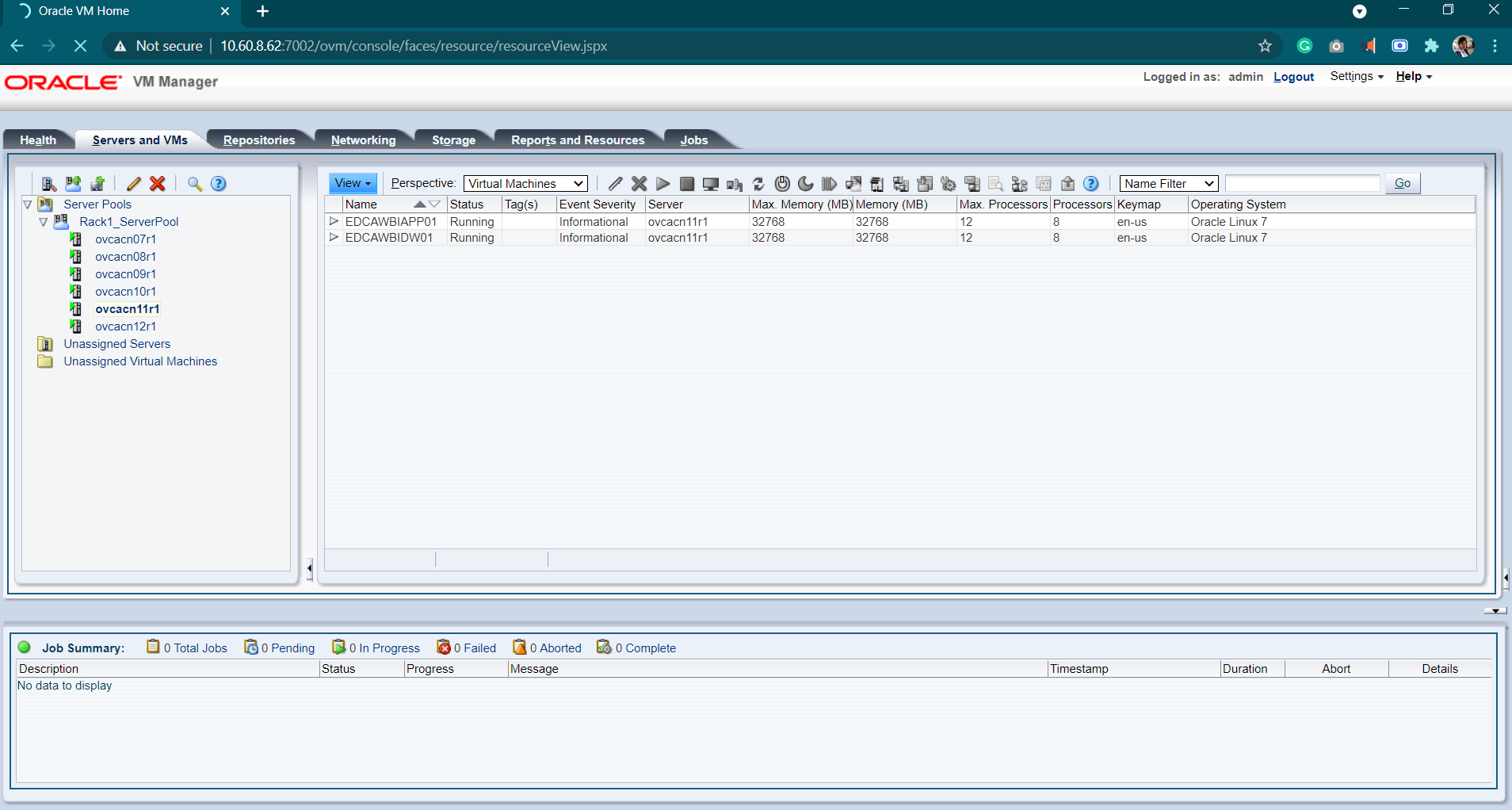This screenshot has width=1512, height=810.
Task: Launch the serial console icon
Action: pos(735,184)
